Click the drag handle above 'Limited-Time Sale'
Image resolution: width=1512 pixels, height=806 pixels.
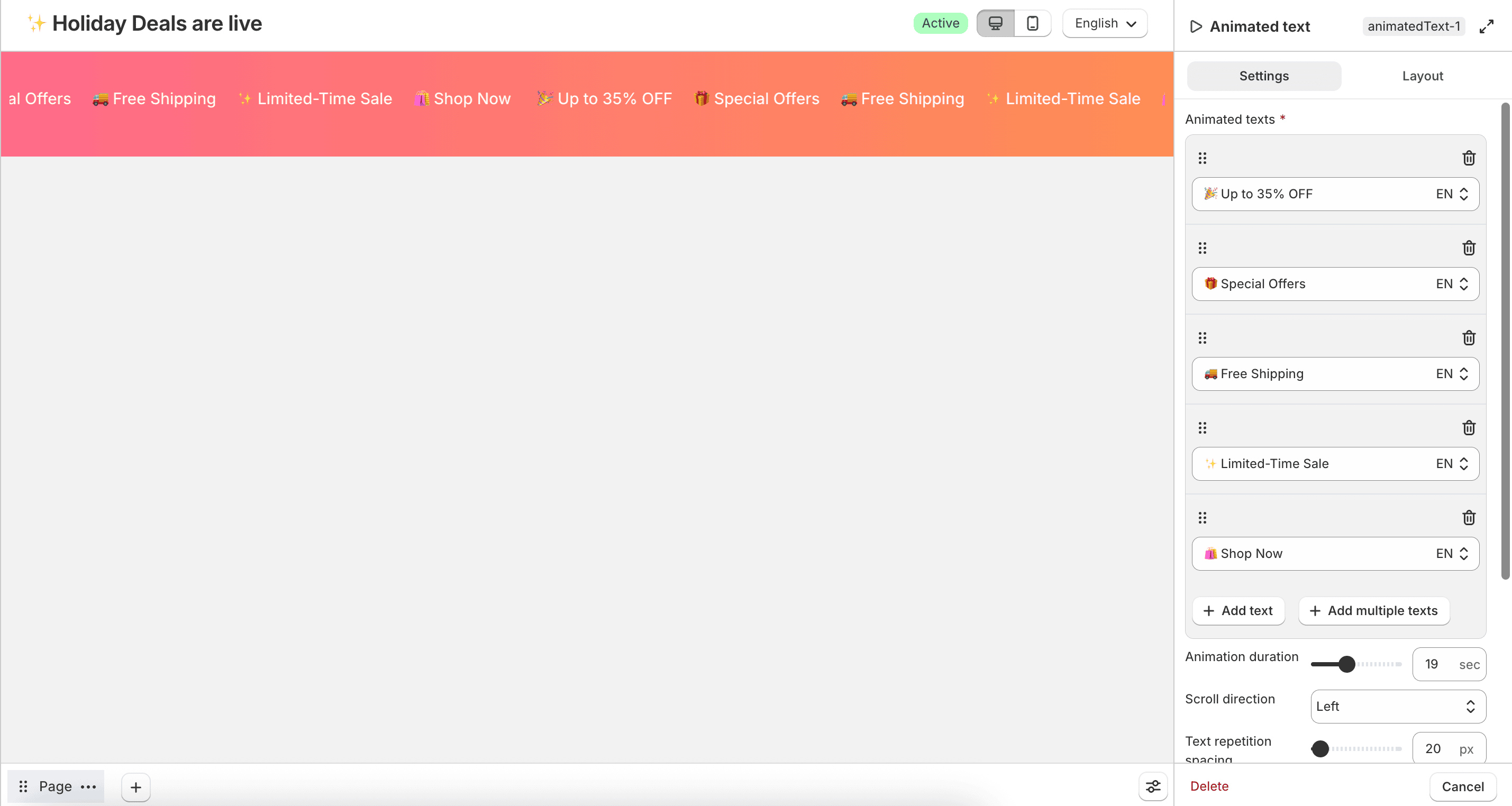(x=1202, y=428)
